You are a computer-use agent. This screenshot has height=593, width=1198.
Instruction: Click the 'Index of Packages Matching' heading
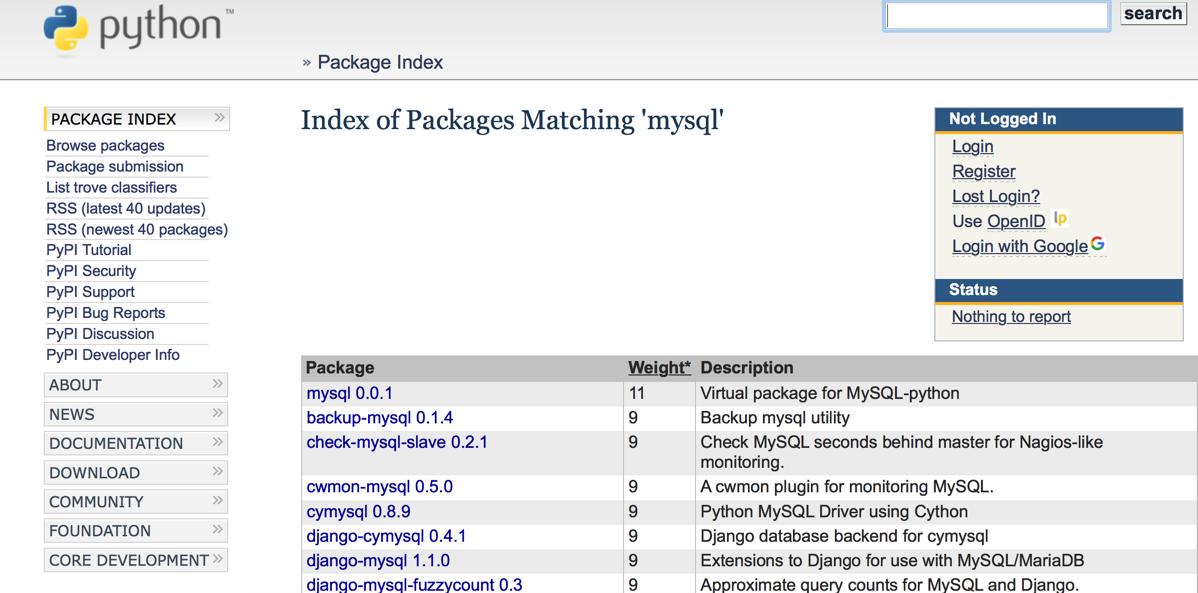512,120
